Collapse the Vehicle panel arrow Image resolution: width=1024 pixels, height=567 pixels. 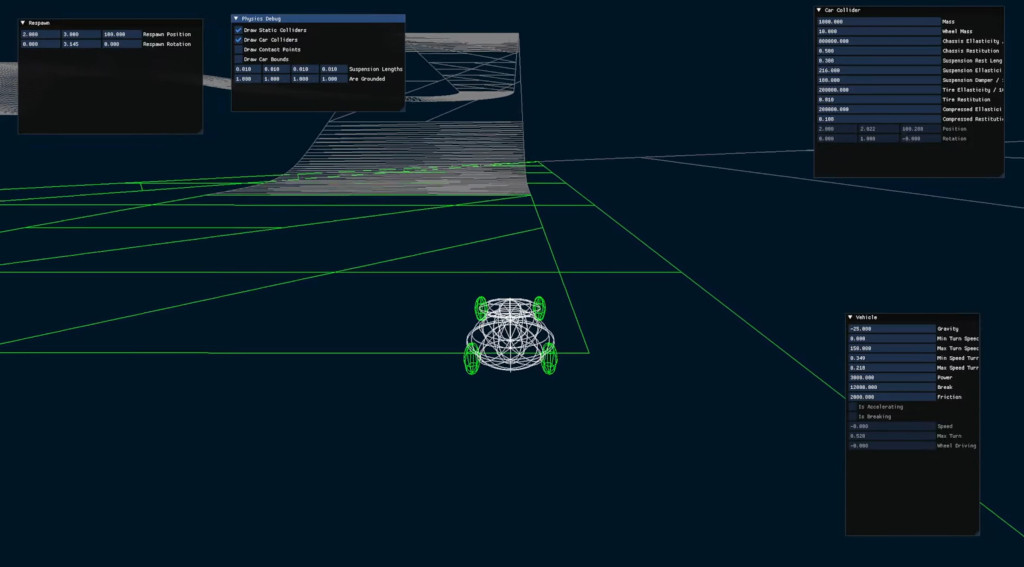coord(851,317)
